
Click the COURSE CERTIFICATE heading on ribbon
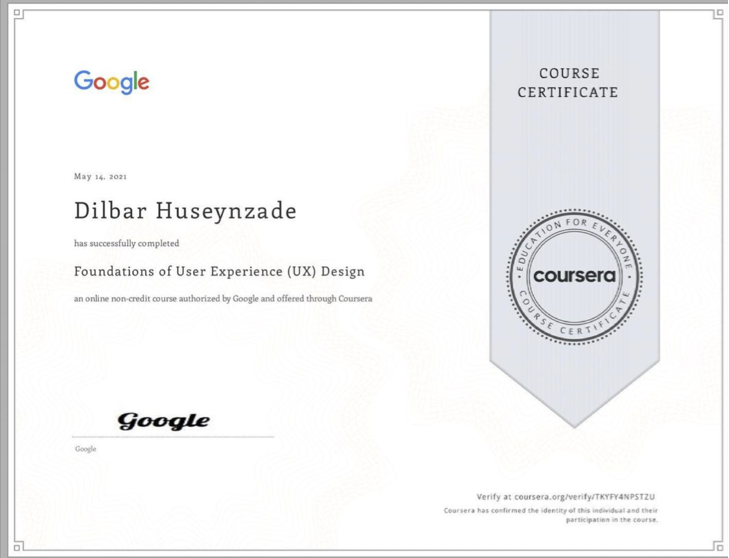click(x=568, y=83)
